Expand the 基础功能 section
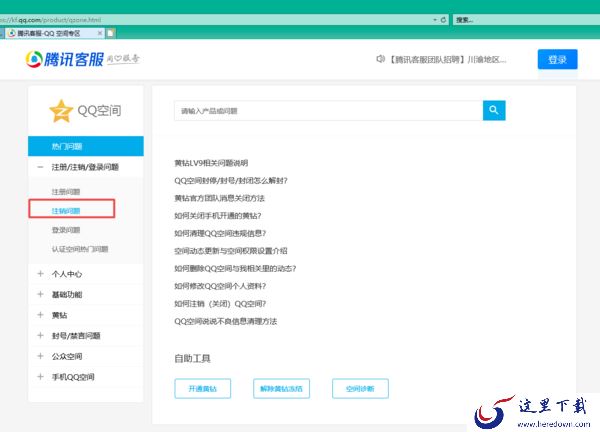The height and width of the screenshot is (432, 600). pyautogui.click(x=86, y=295)
